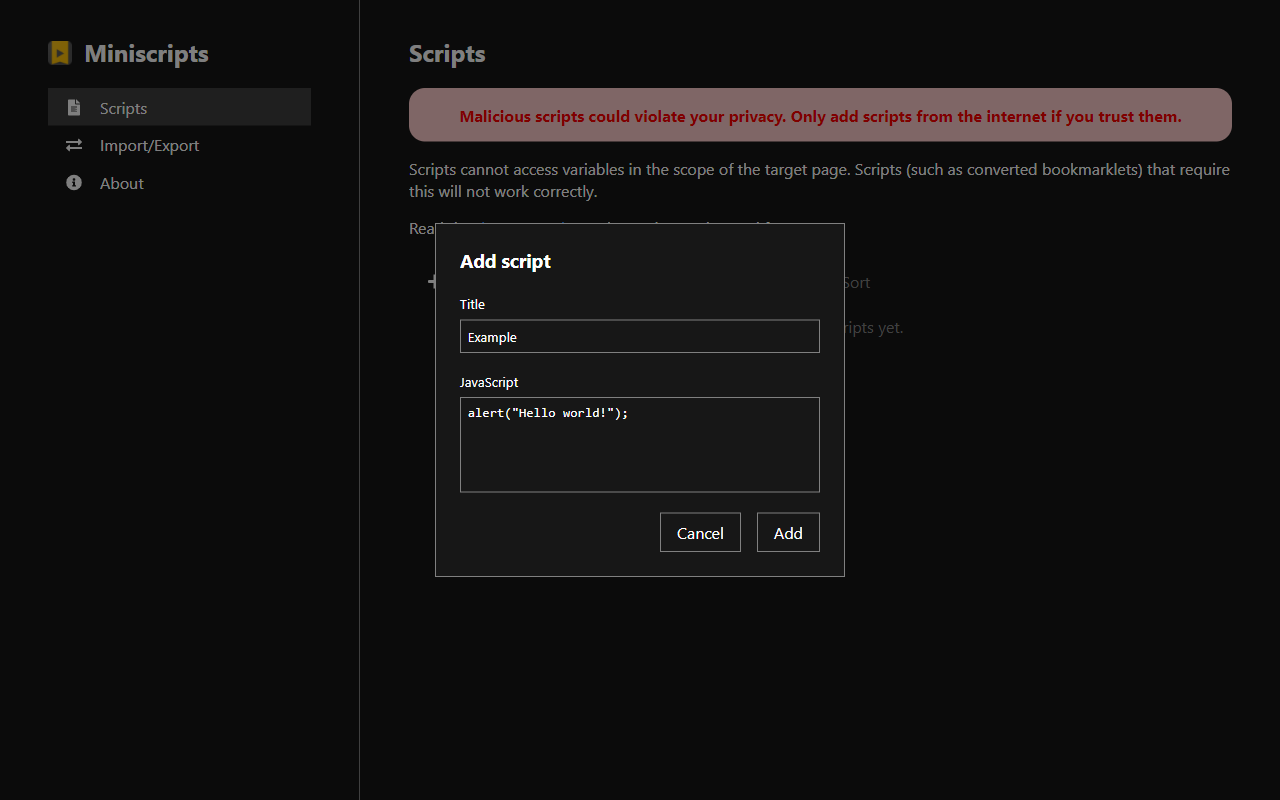Viewport: 1280px width, 800px height.
Task: Click the JavaScript field label
Action: coord(489,382)
